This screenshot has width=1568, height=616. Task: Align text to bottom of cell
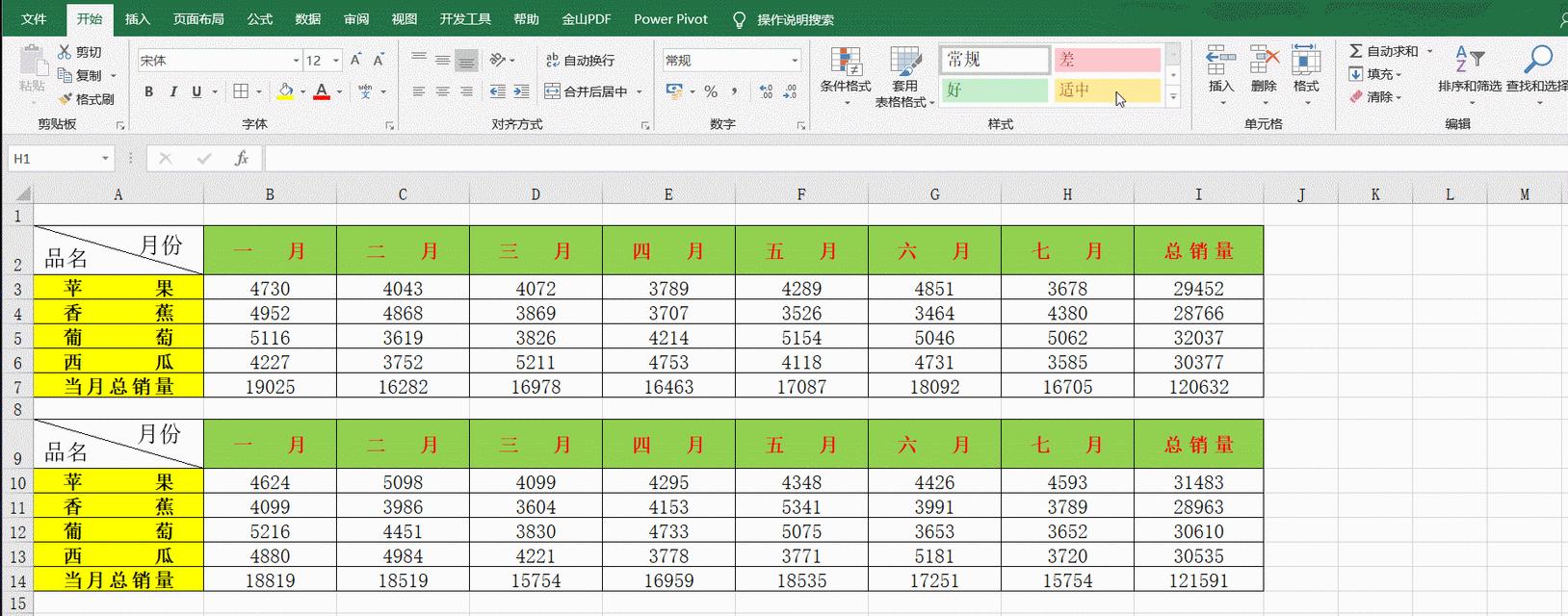point(466,60)
